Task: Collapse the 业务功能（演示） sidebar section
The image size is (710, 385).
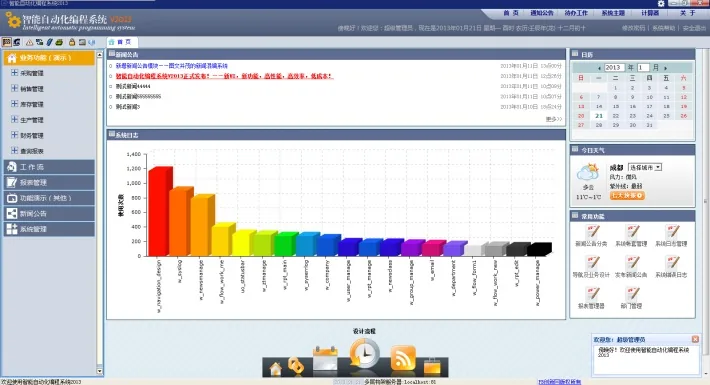Action: (49, 58)
